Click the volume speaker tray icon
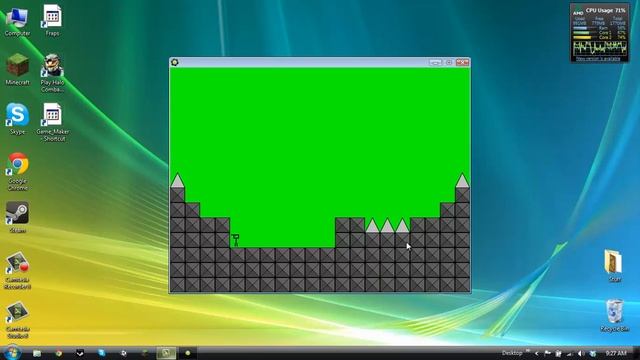Screen dimensions: 640x360 (x=580, y=353)
